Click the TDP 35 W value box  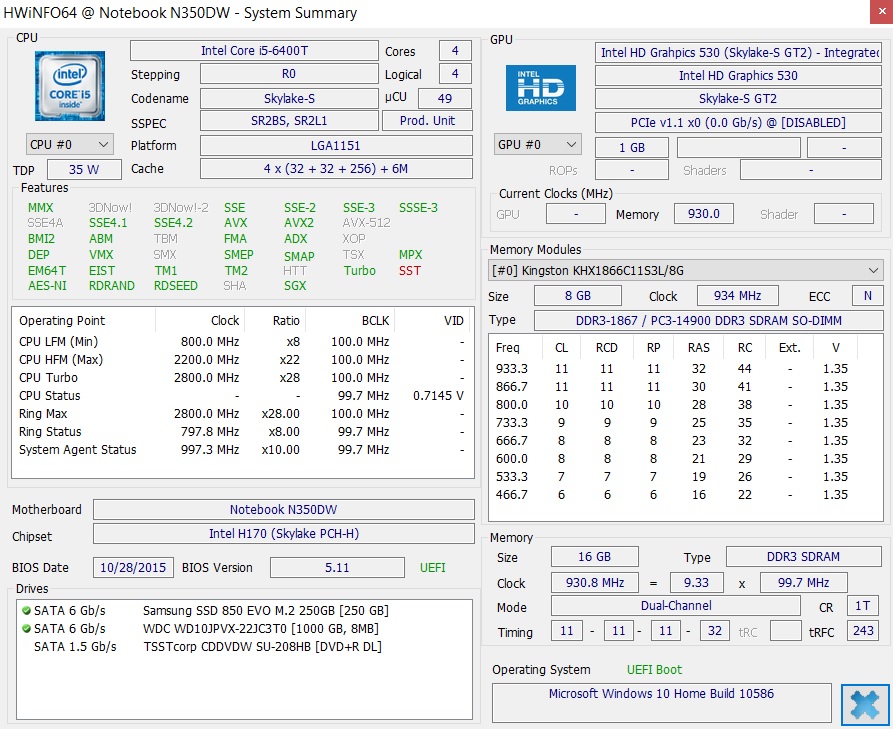tap(83, 170)
